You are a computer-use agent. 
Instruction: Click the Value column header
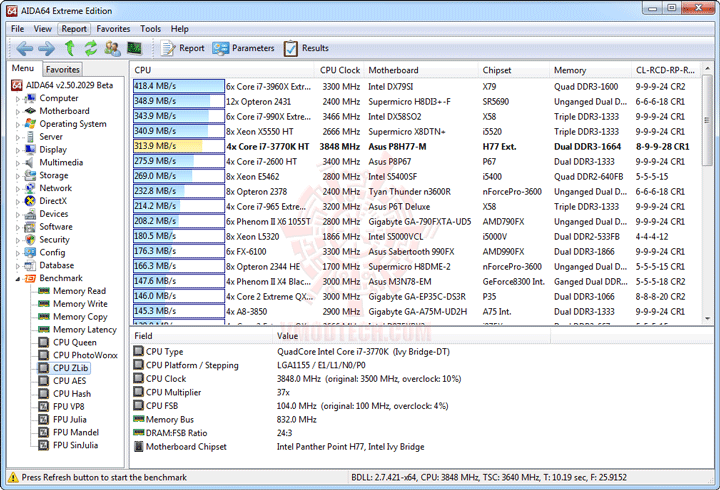coord(412,336)
